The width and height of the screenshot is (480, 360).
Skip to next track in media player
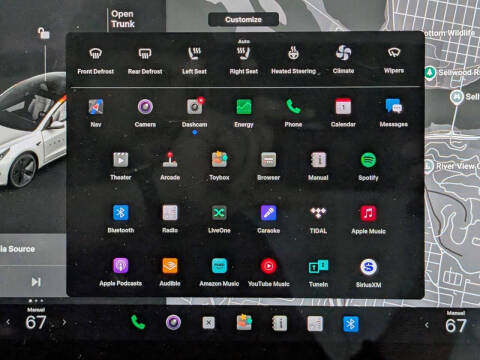(36, 282)
